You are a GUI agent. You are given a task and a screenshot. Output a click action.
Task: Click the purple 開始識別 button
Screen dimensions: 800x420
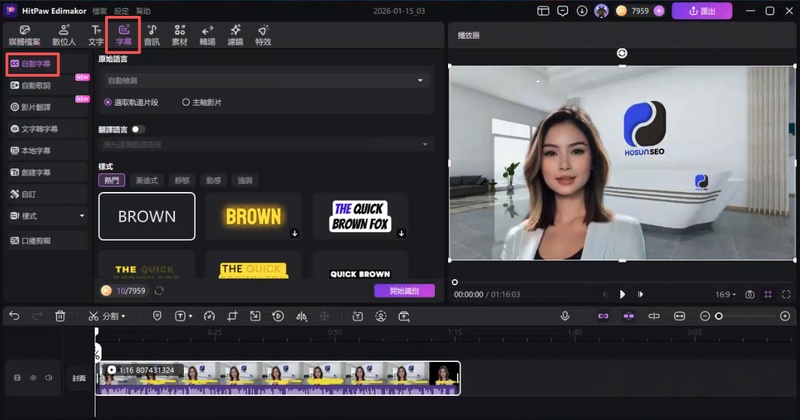404,291
